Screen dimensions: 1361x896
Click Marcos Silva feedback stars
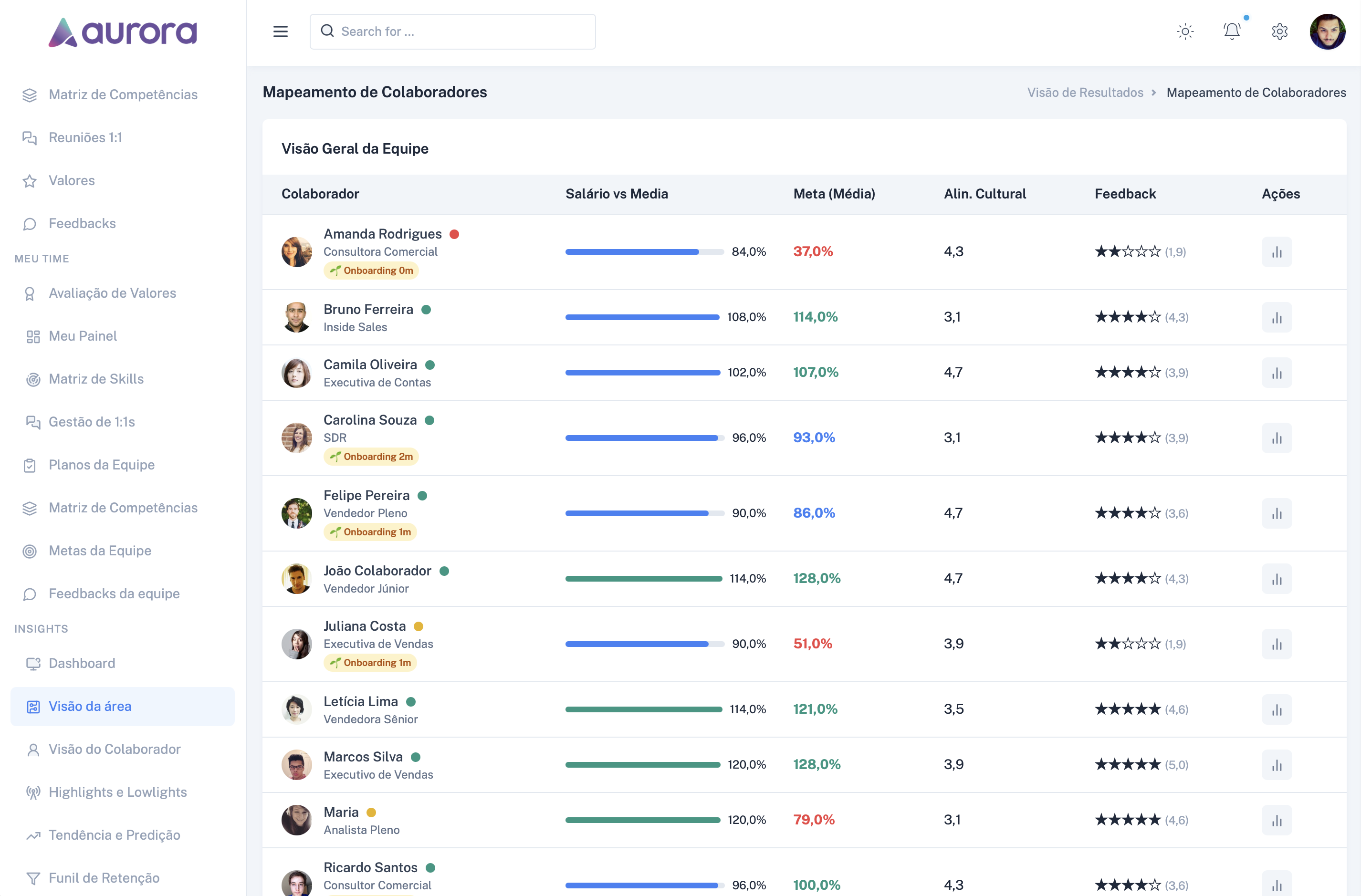click(1128, 765)
